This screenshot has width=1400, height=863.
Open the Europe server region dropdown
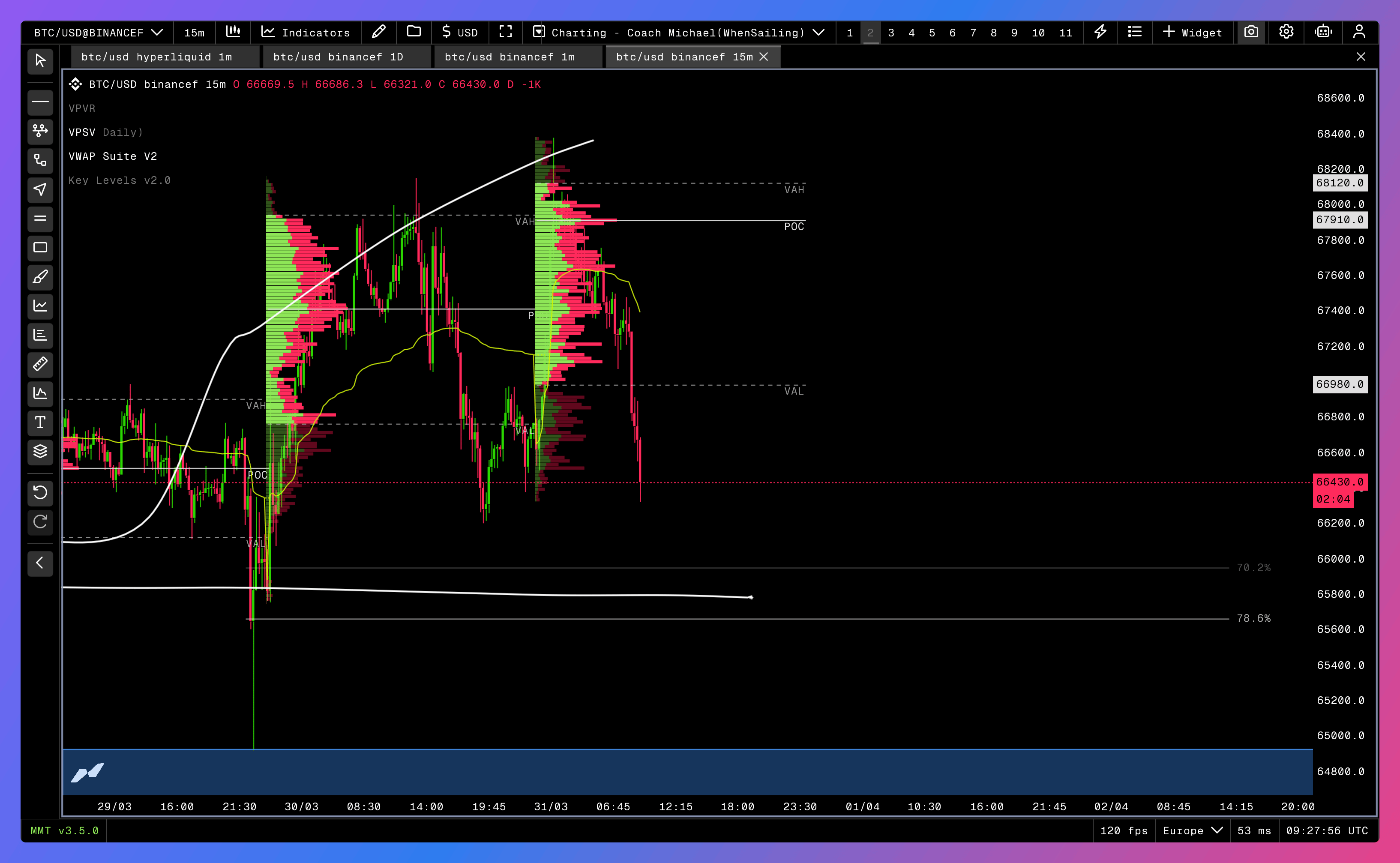[1192, 830]
